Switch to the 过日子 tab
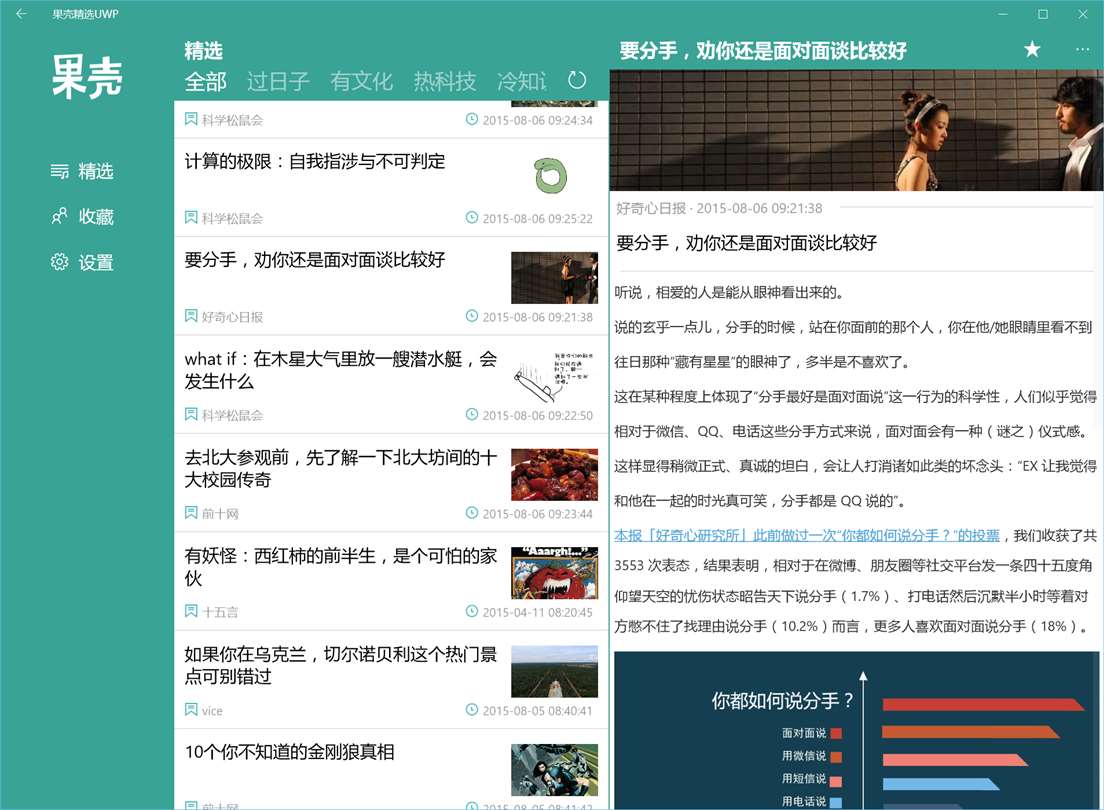 pos(278,82)
